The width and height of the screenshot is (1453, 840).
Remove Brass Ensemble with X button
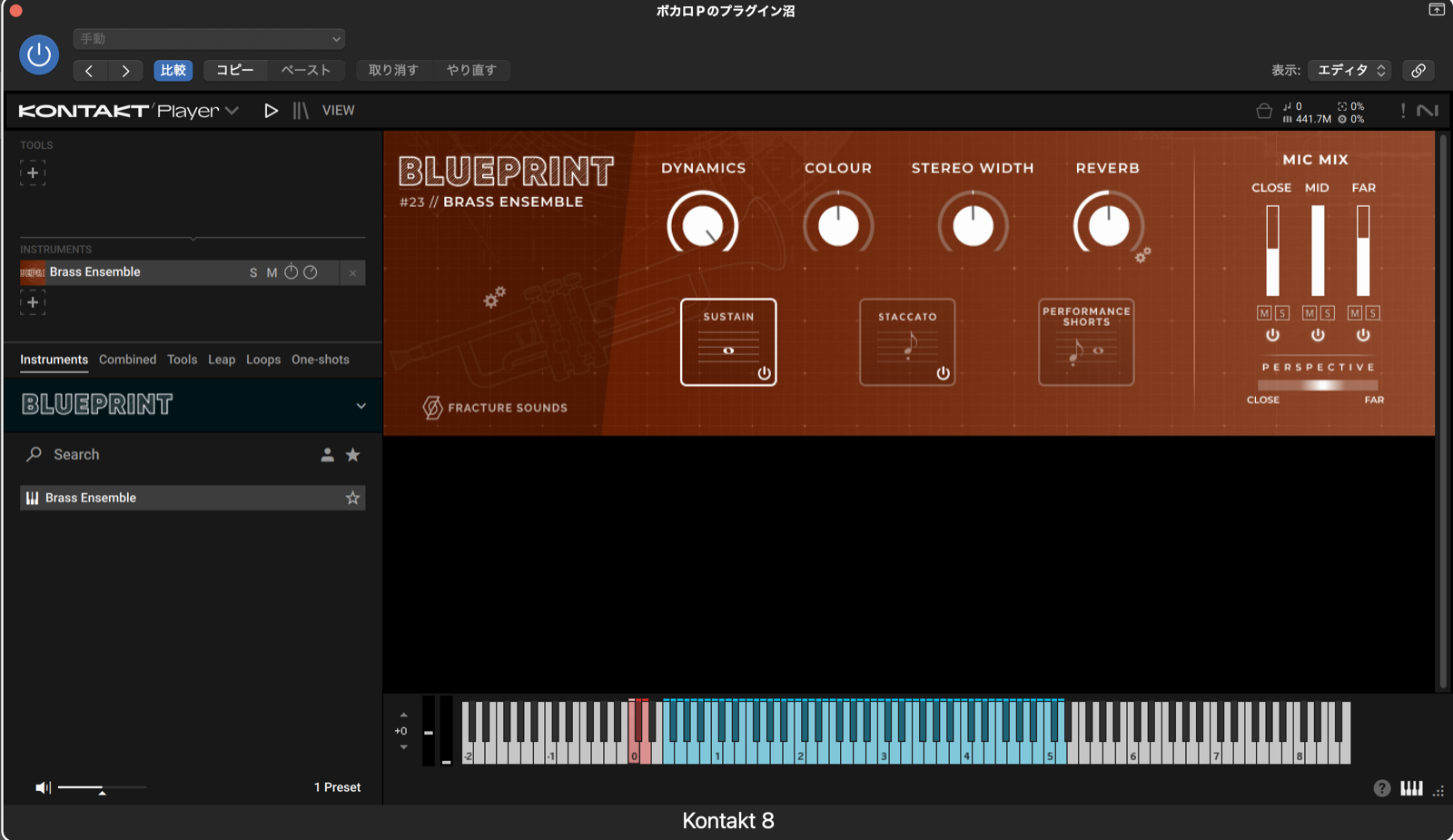point(352,272)
